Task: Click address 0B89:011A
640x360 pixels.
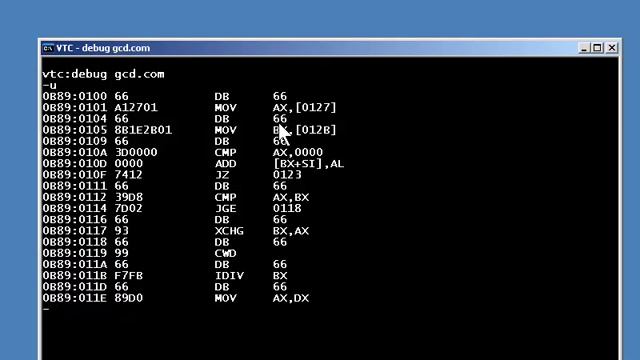Action: pyautogui.click(x=74, y=264)
